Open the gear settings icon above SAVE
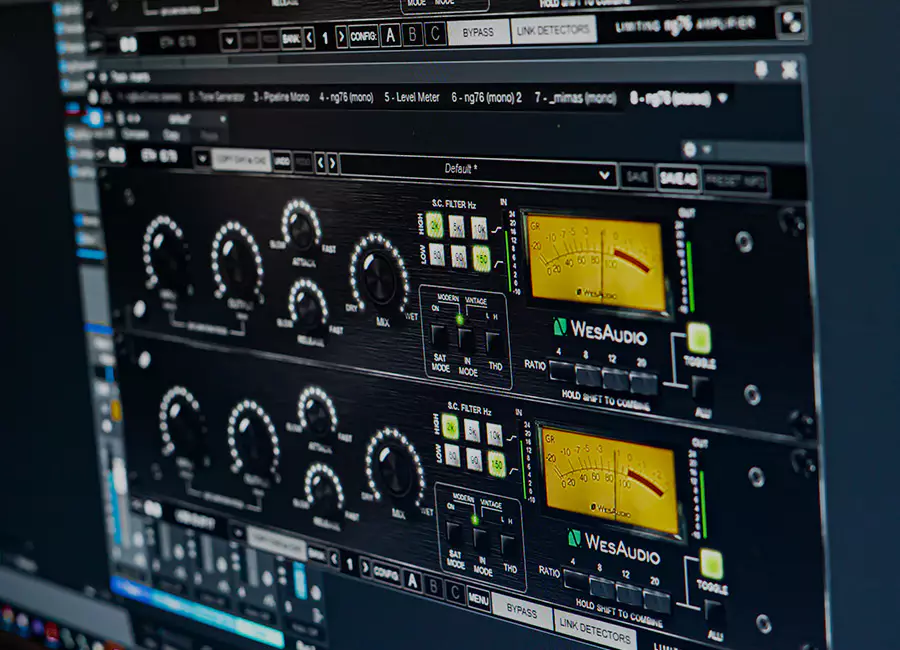The image size is (900, 650). (689, 150)
